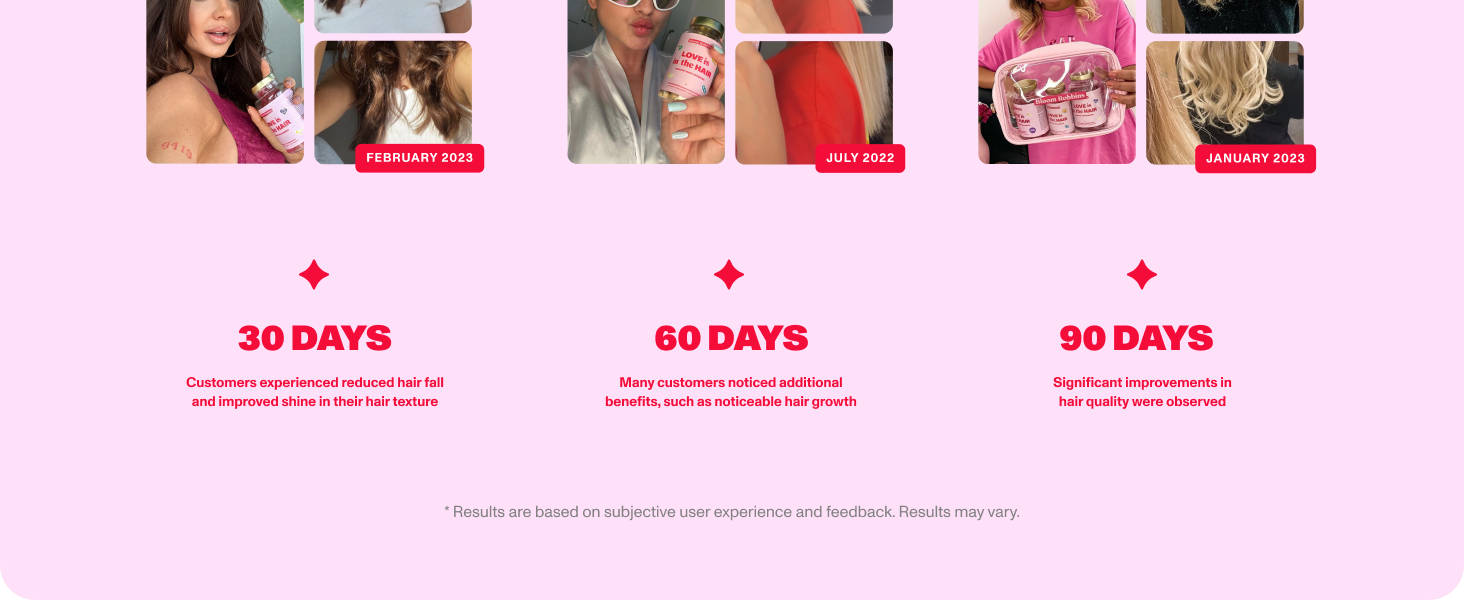Click the 30 DAYS heading

click(x=315, y=338)
